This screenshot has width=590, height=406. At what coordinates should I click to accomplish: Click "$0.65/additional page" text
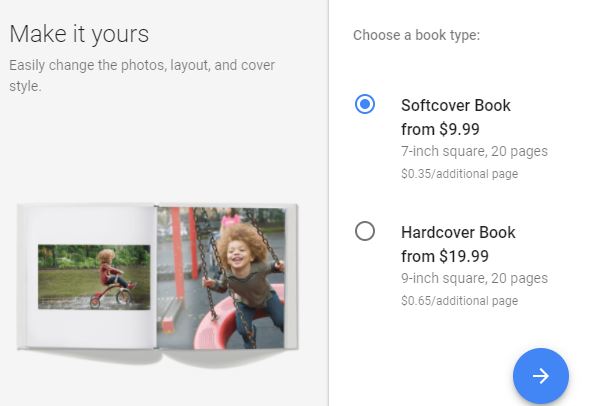pos(459,301)
